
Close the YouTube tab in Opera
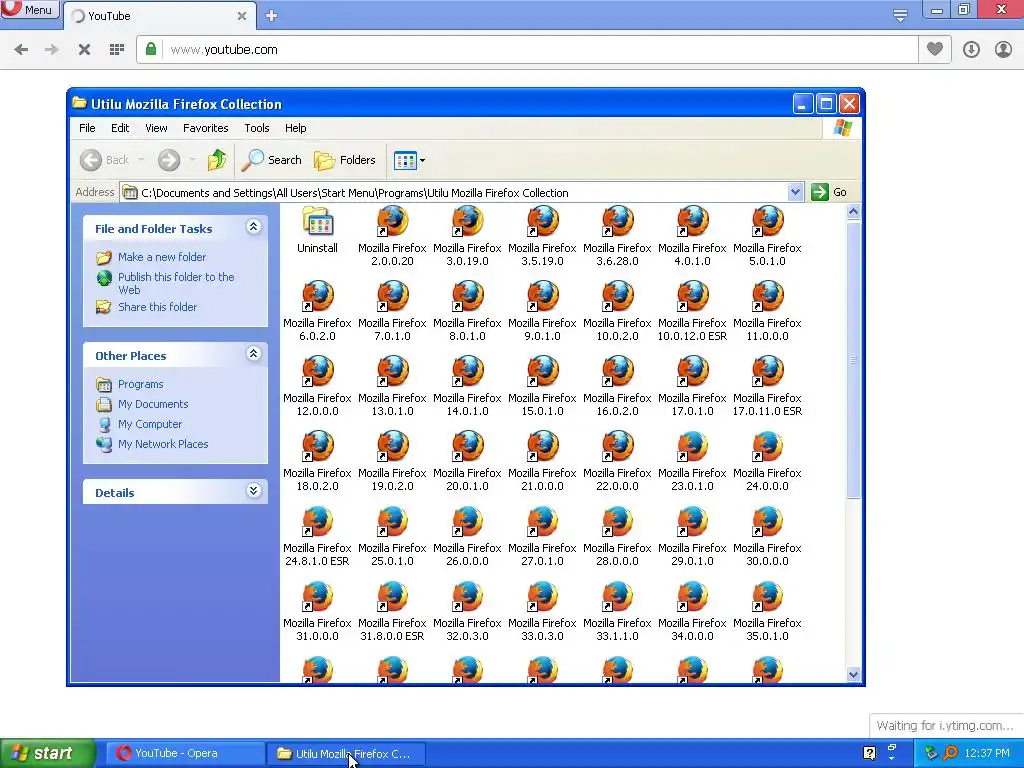click(242, 16)
